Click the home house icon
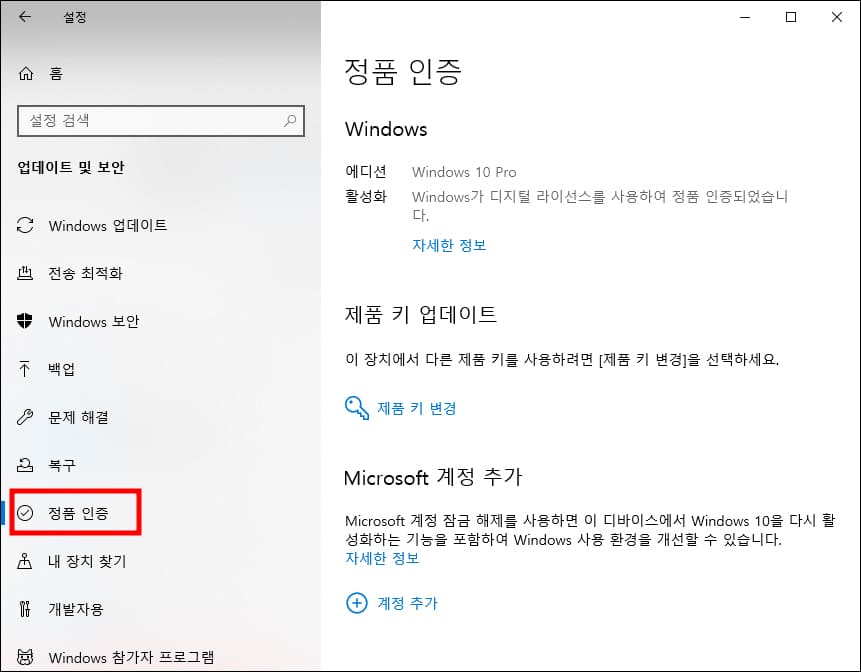Image resolution: width=861 pixels, height=672 pixels. point(26,73)
